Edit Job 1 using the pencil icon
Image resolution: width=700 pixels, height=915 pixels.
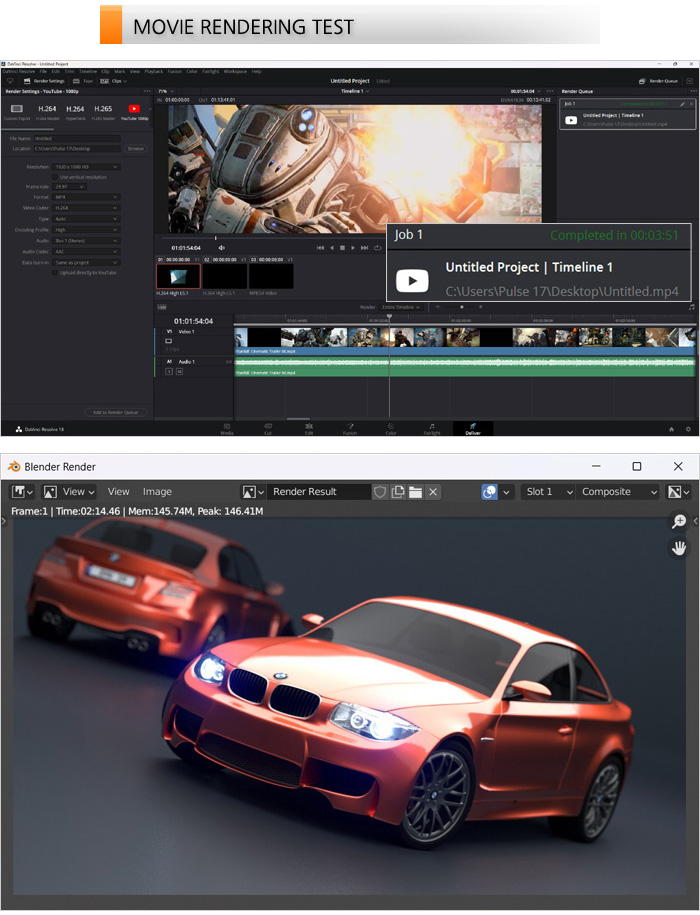[682, 104]
